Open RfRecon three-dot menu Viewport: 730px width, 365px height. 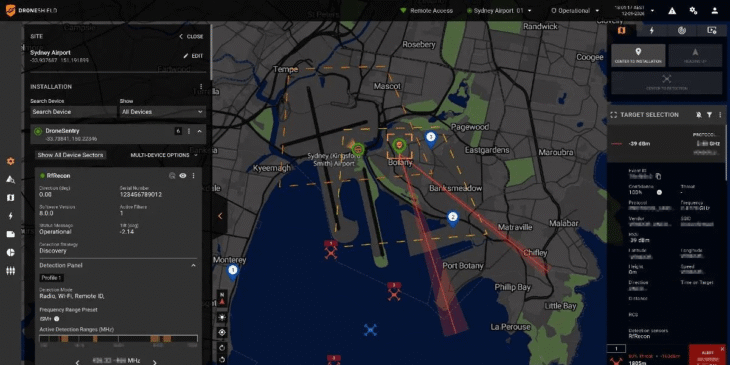click(193, 176)
